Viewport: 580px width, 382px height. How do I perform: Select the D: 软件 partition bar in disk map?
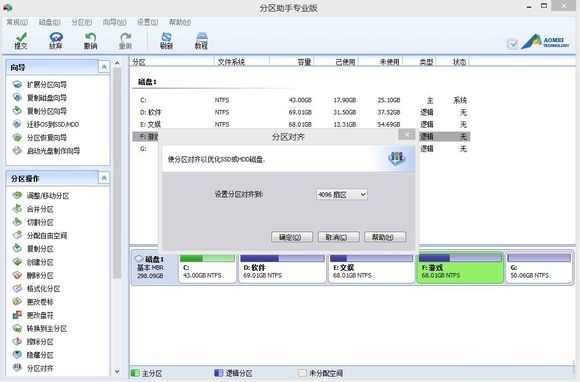point(282,267)
